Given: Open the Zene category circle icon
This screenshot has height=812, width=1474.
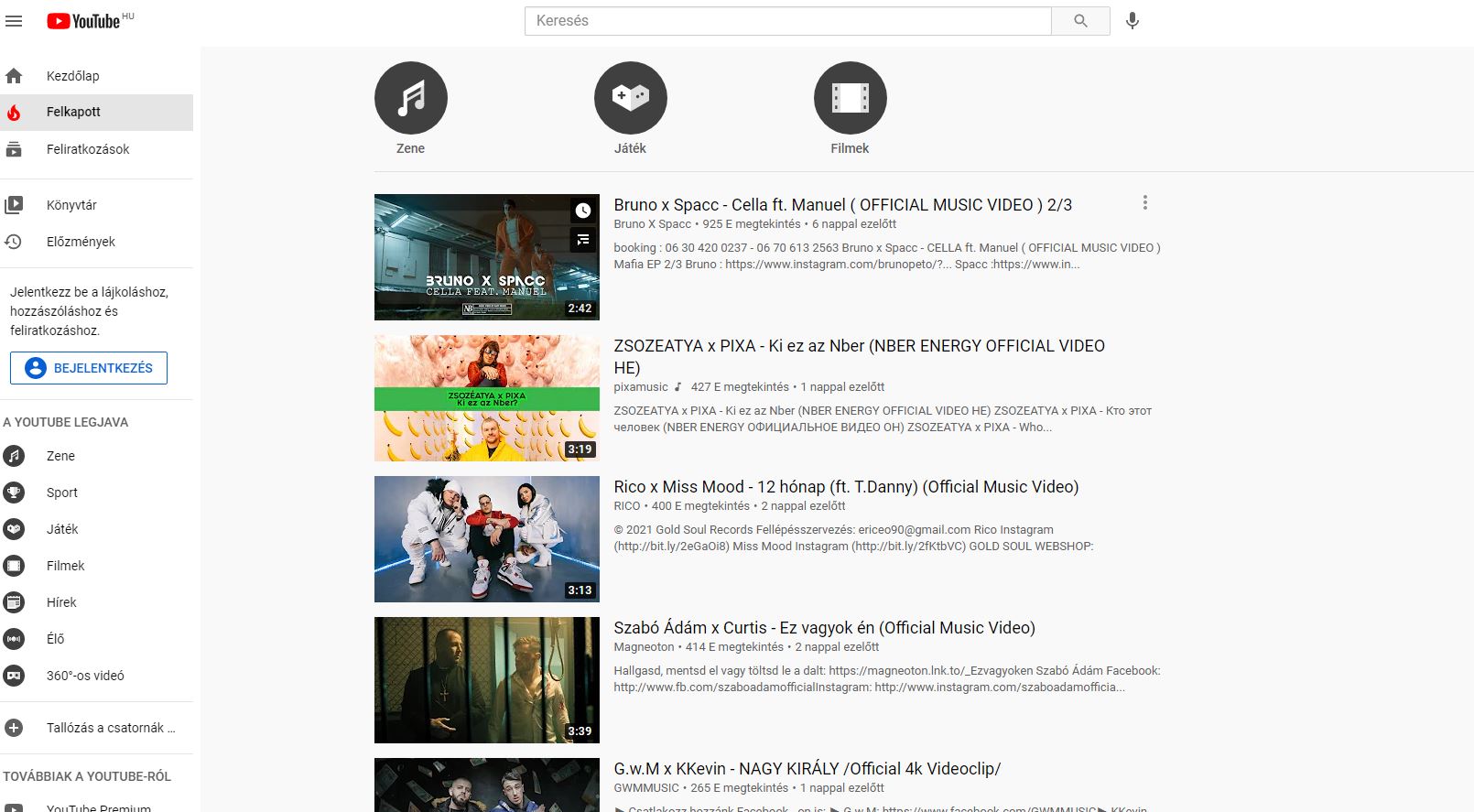Looking at the screenshot, I should [x=410, y=98].
